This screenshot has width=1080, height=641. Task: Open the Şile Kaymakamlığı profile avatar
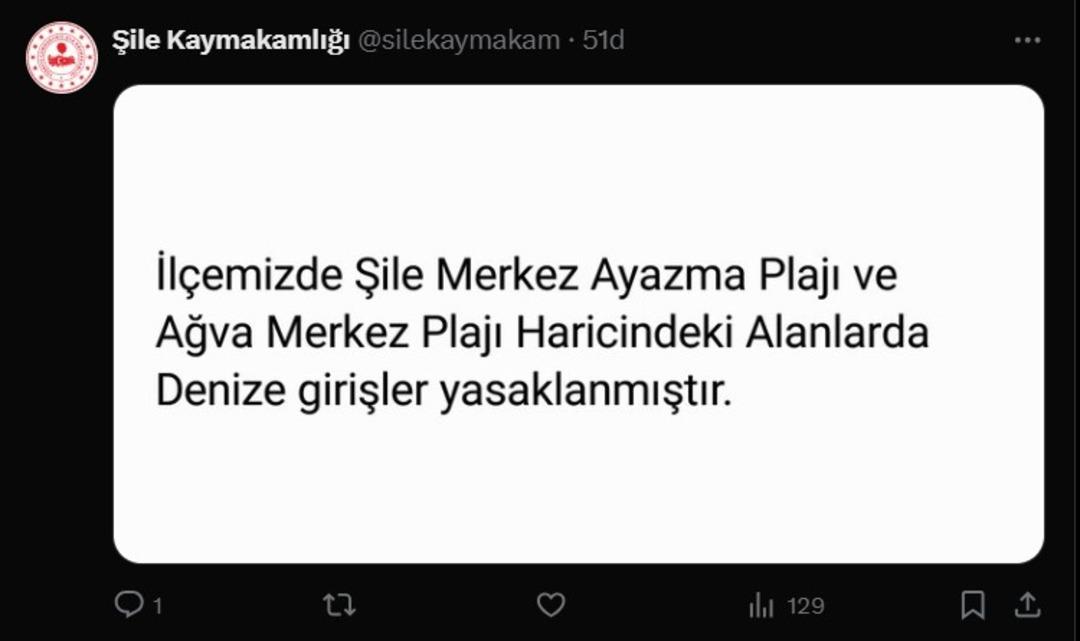point(62,57)
